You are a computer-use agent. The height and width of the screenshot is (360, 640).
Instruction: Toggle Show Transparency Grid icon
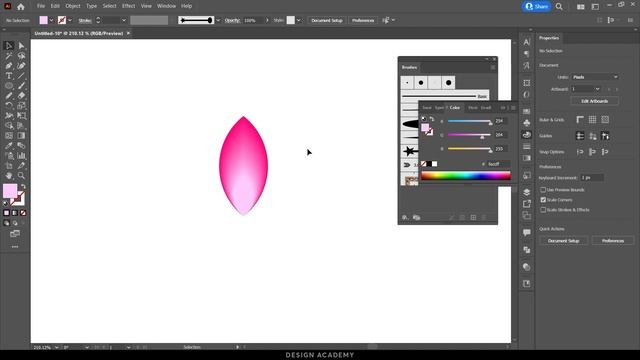(x=605, y=120)
